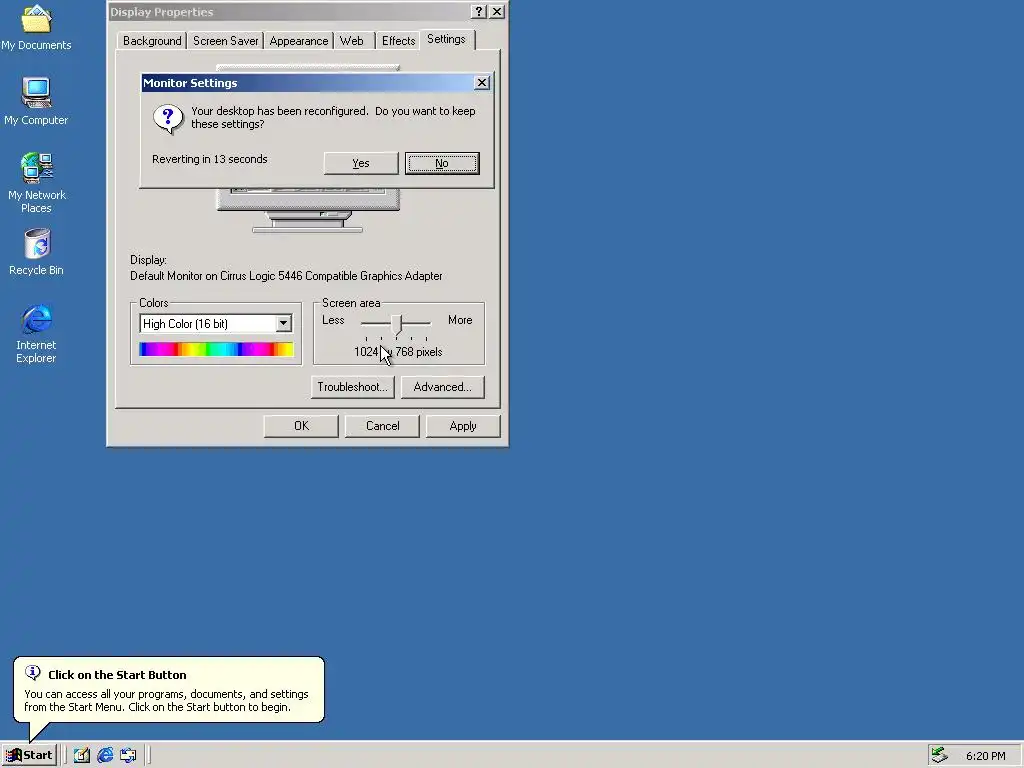
Task: Click OK in Display Properties
Action: [301, 426]
